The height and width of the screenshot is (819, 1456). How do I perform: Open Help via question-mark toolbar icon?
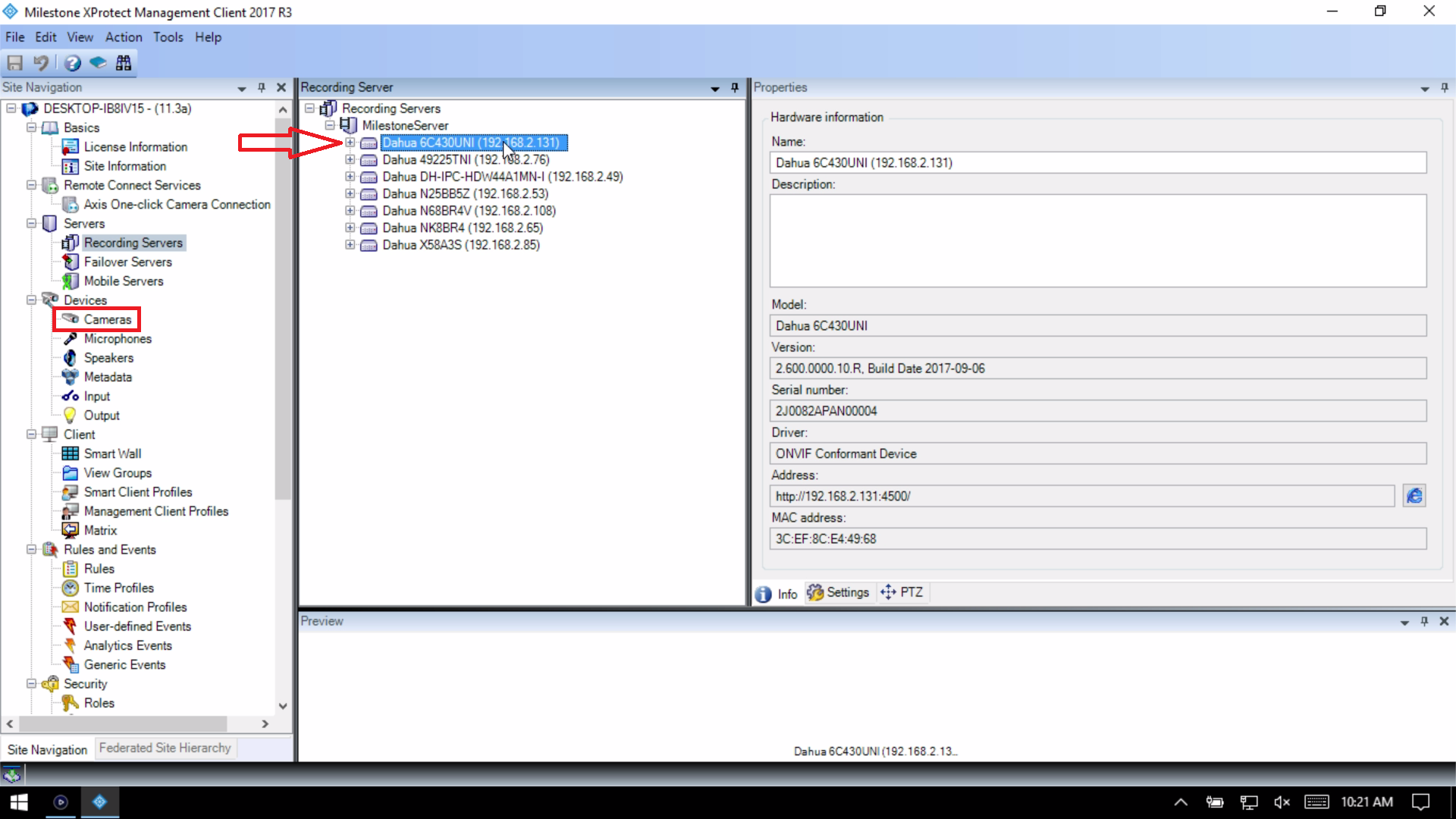click(72, 63)
